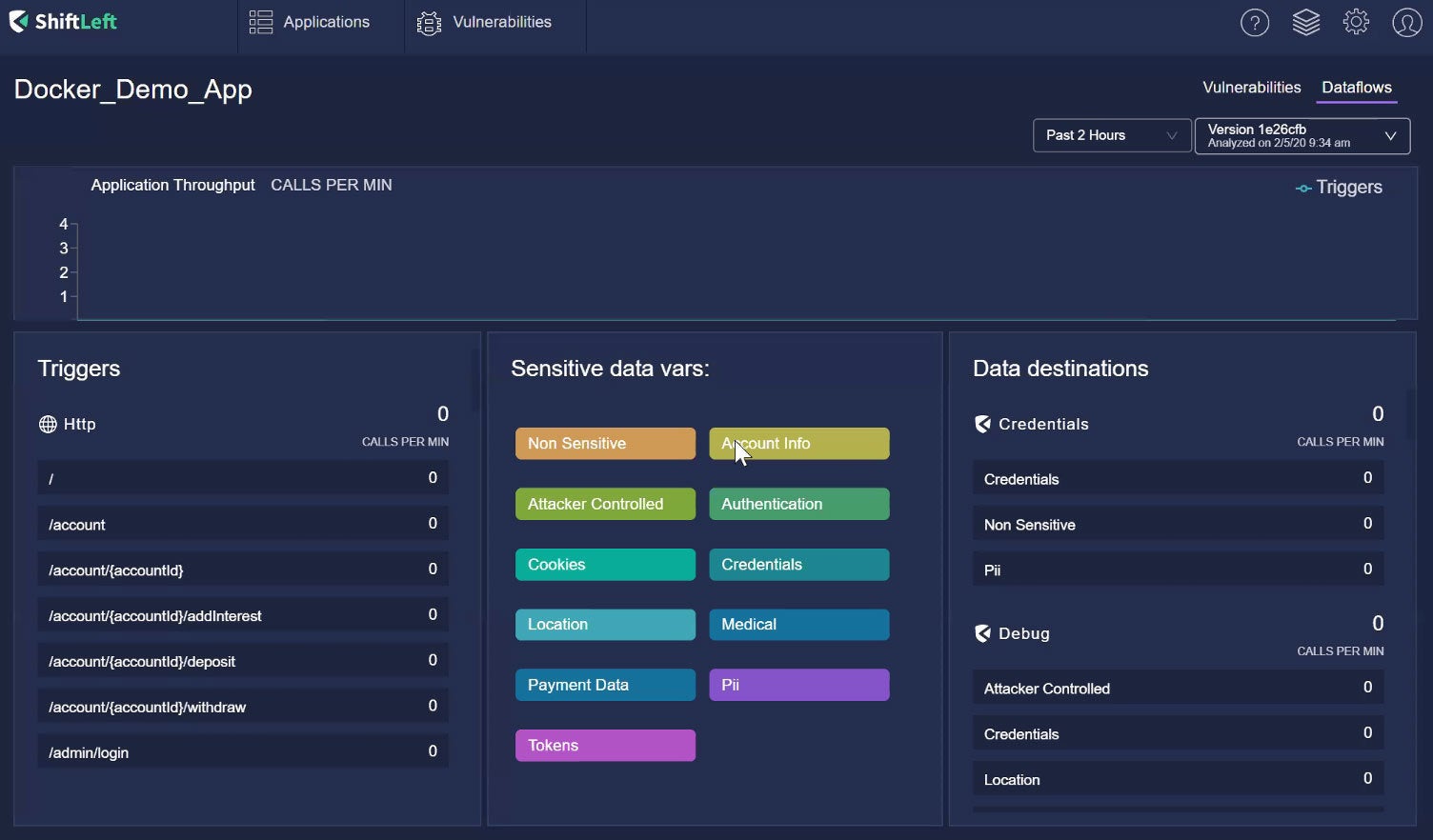Select Attacker Controlled row under Debug
Screen dimensions: 1433x840
(x=1179, y=688)
